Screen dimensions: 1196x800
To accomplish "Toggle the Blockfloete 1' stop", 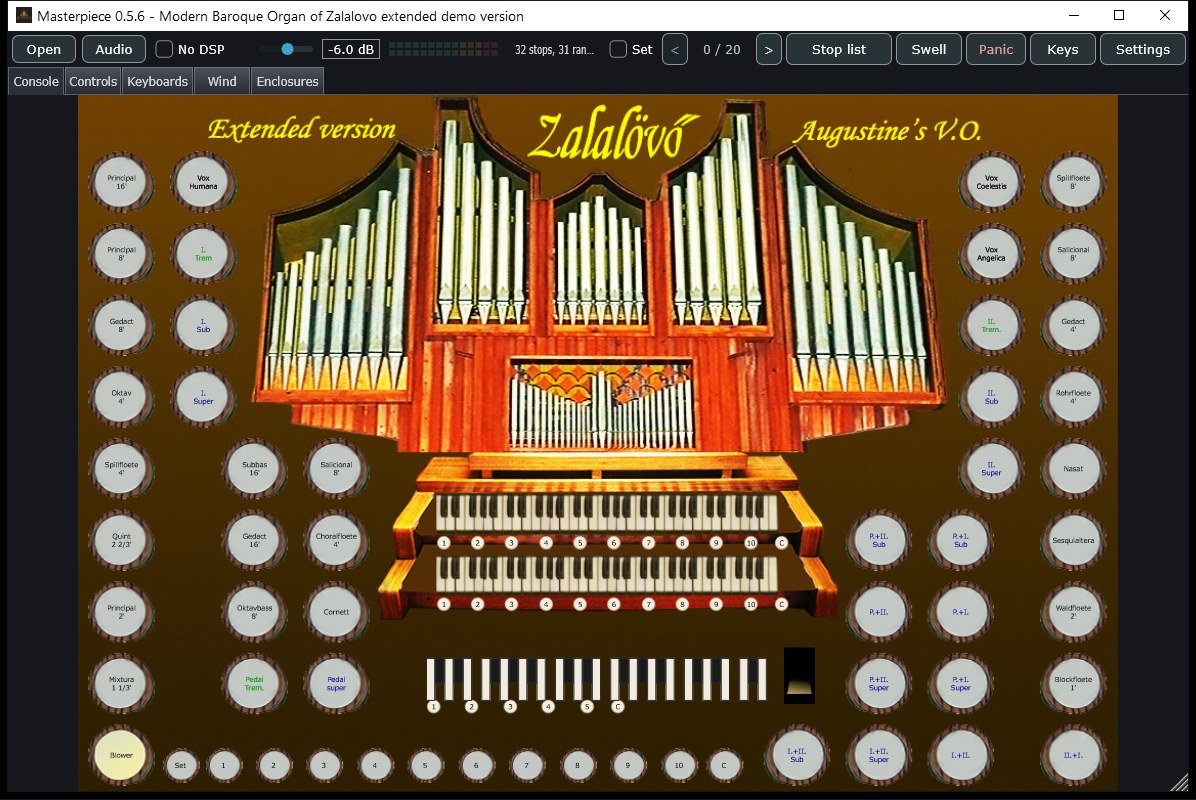I will [x=1073, y=684].
